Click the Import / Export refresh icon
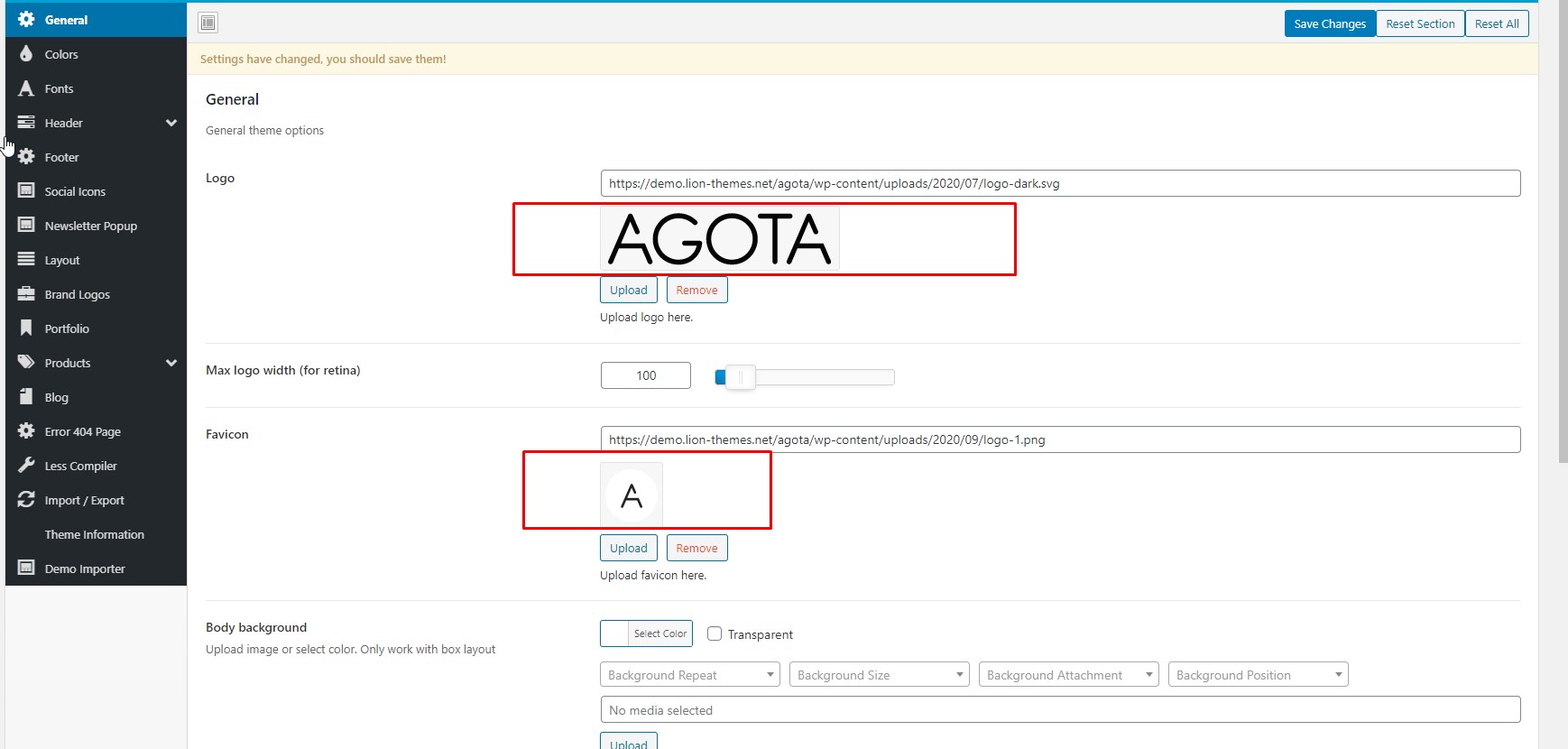 pyautogui.click(x=26, y=500)
